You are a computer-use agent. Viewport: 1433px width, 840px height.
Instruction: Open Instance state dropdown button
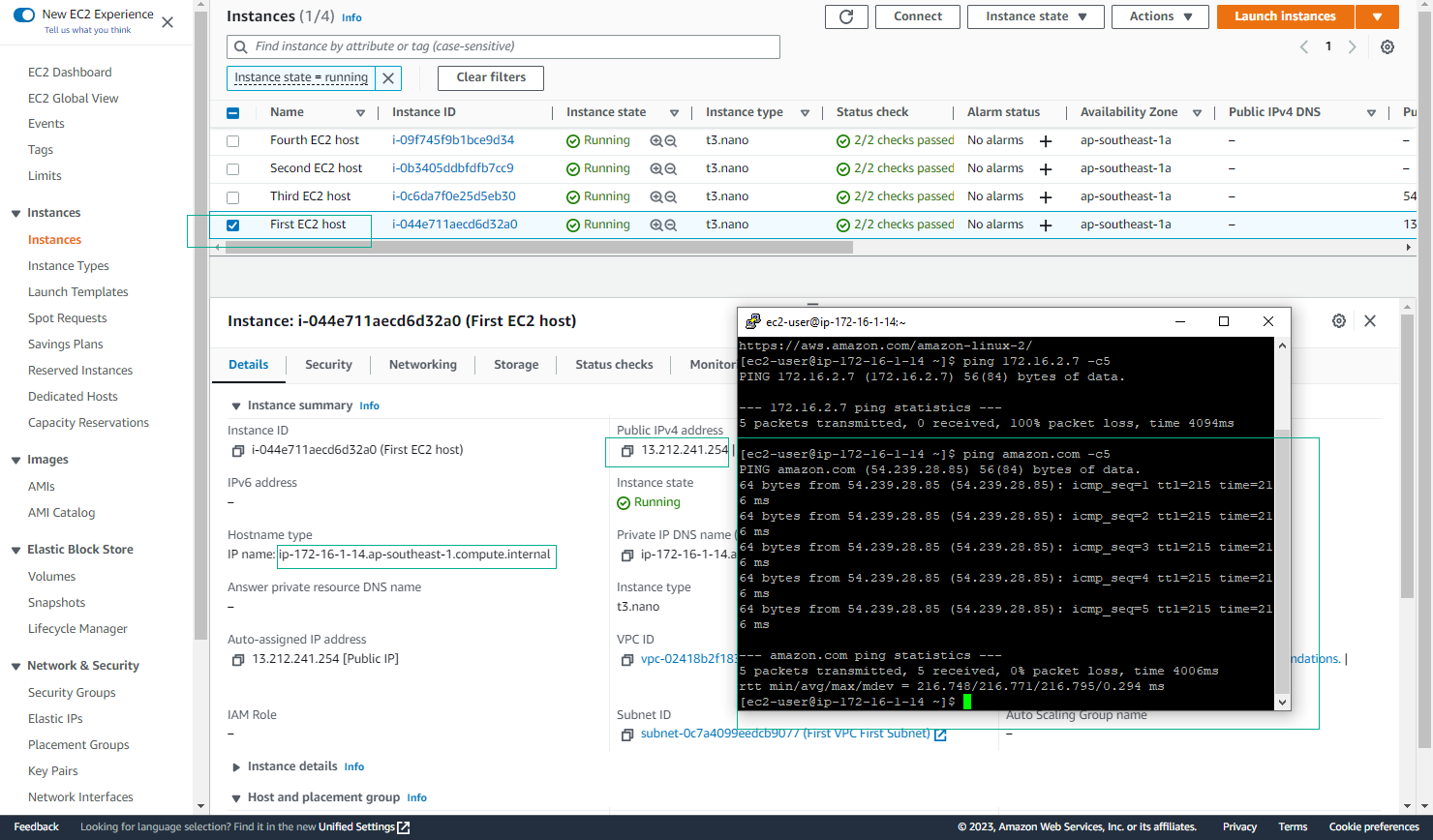[x=1036, y=16]
